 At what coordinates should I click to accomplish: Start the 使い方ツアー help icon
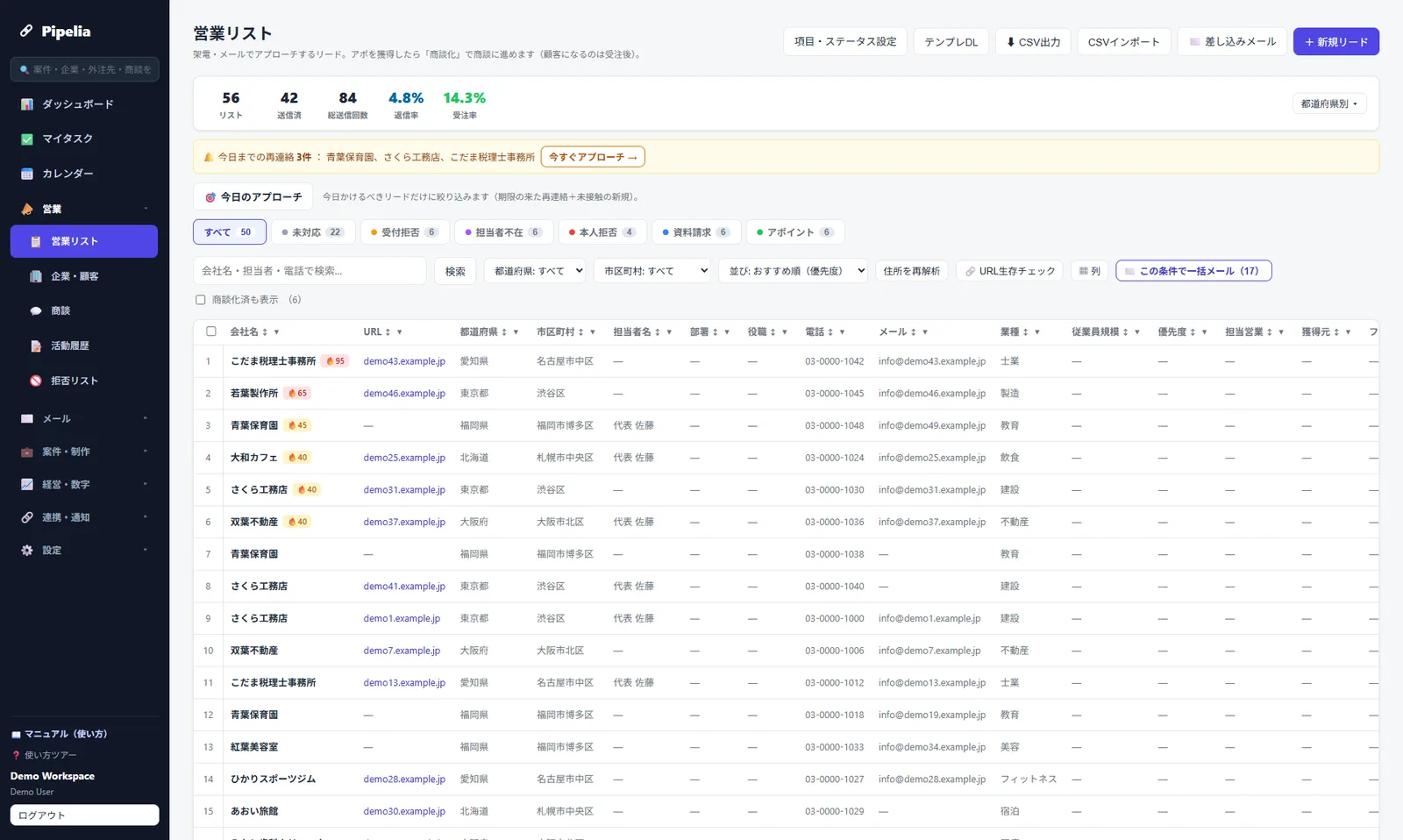(x=16, y=755)
